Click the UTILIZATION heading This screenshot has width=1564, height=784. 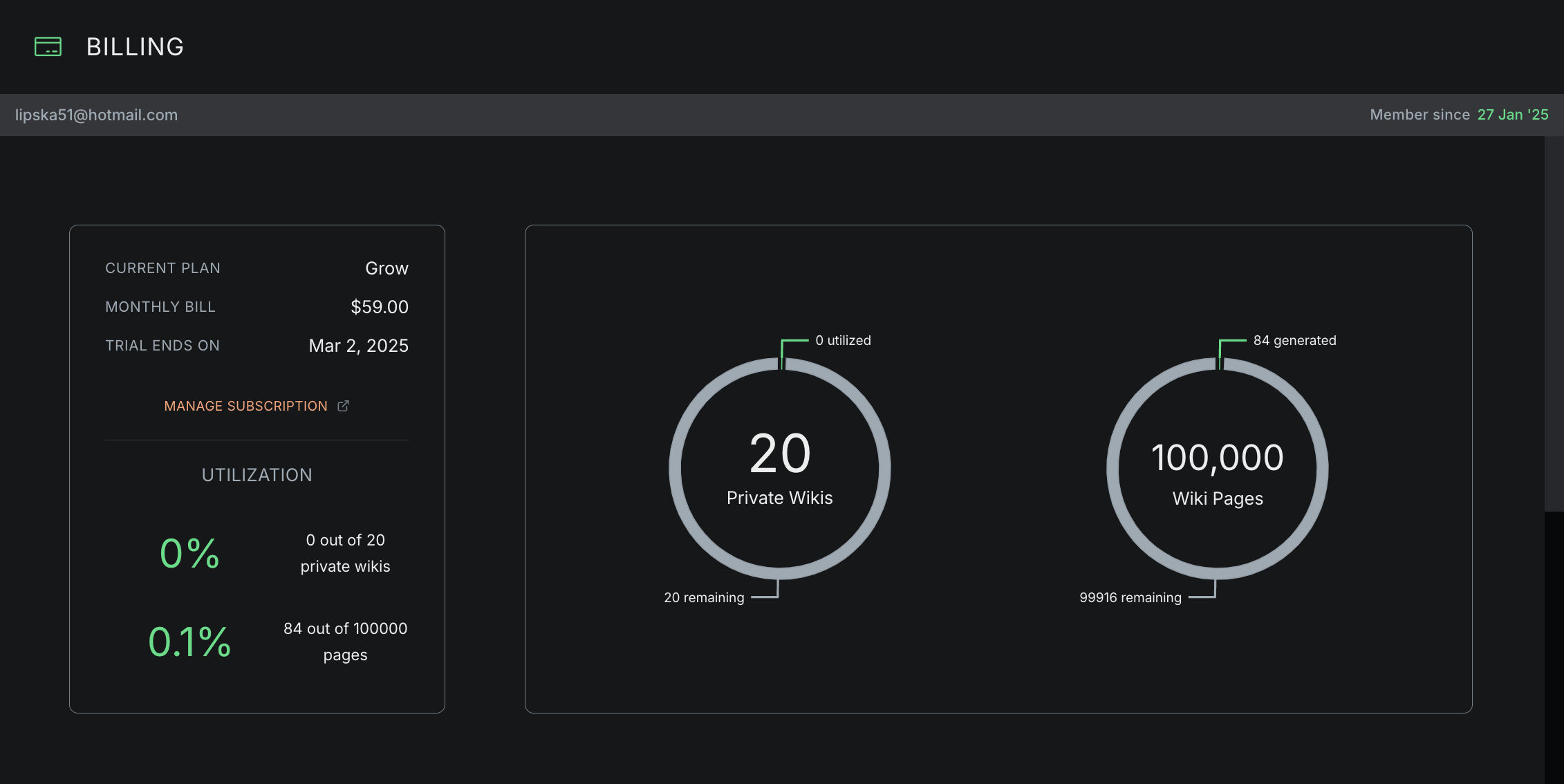coord(257,475)
